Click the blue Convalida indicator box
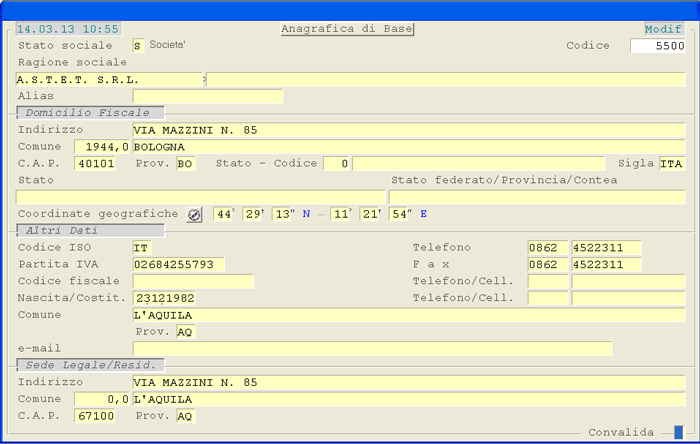This screenshot has height=444, width=700. (x=678, y=432)
